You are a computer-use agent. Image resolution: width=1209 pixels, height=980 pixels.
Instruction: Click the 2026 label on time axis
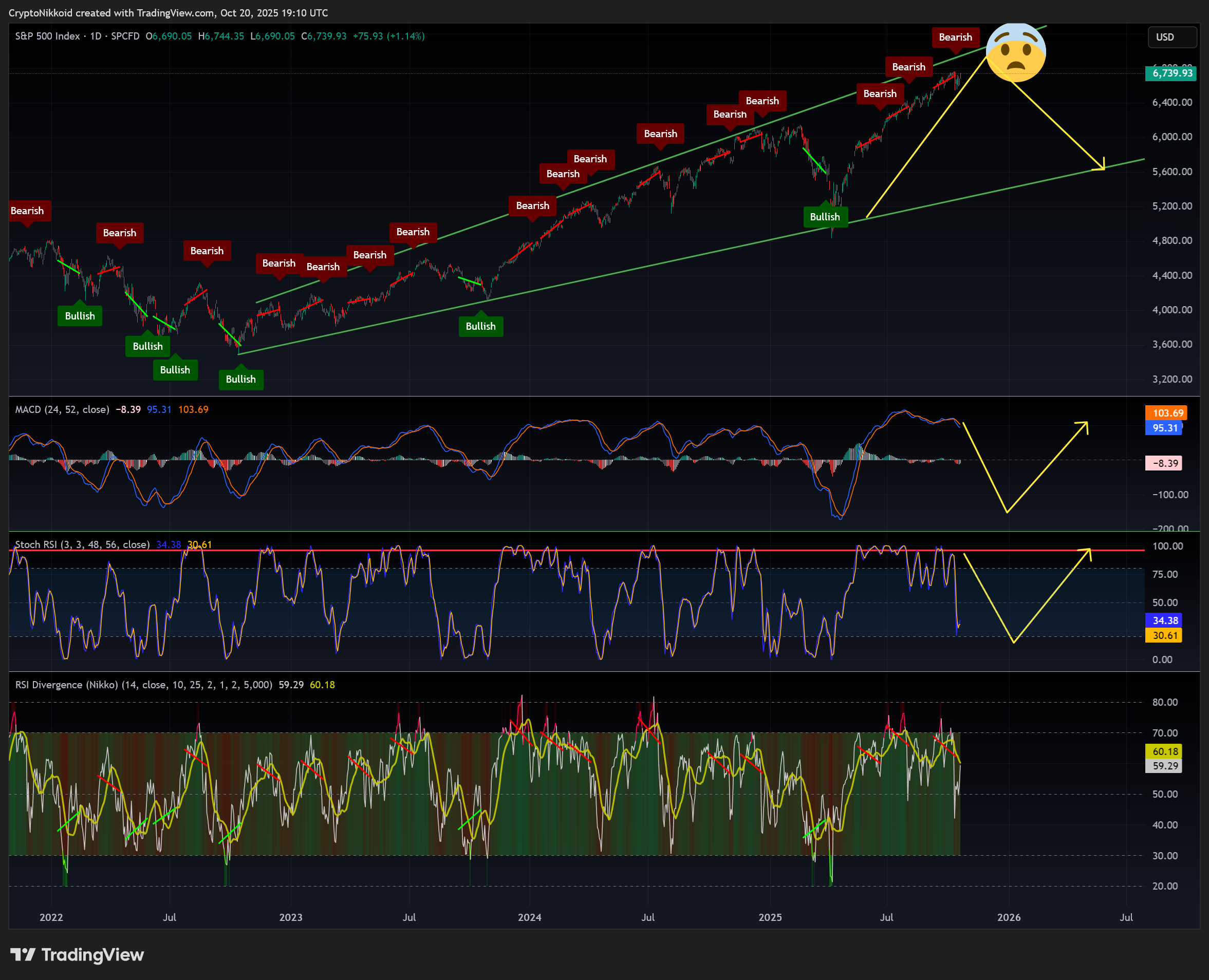tap(1009, 917)
